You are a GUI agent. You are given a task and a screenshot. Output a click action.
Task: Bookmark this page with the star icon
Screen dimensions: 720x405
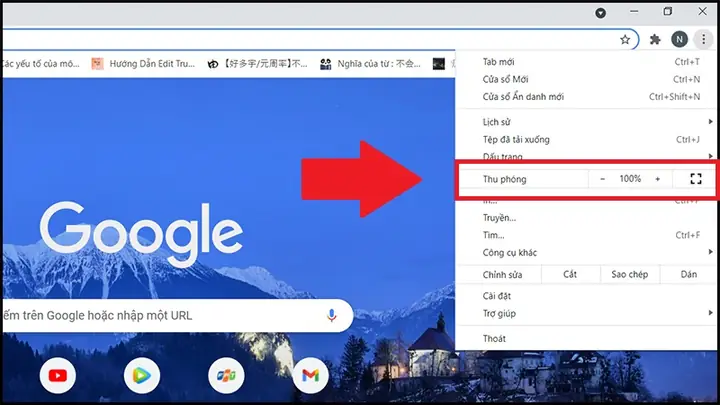click(625, 39)
